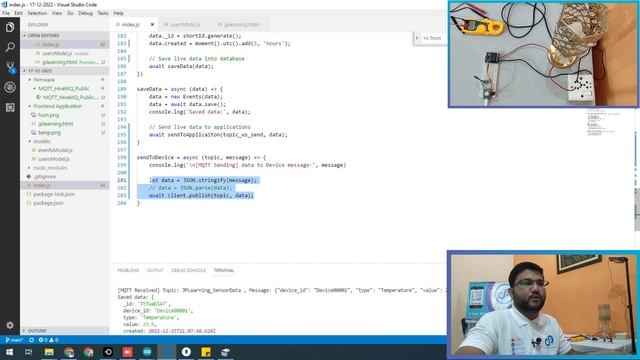Open the Debug view in activity bar
This screenshot has height=360, width=640.
[x=10, y=87]
